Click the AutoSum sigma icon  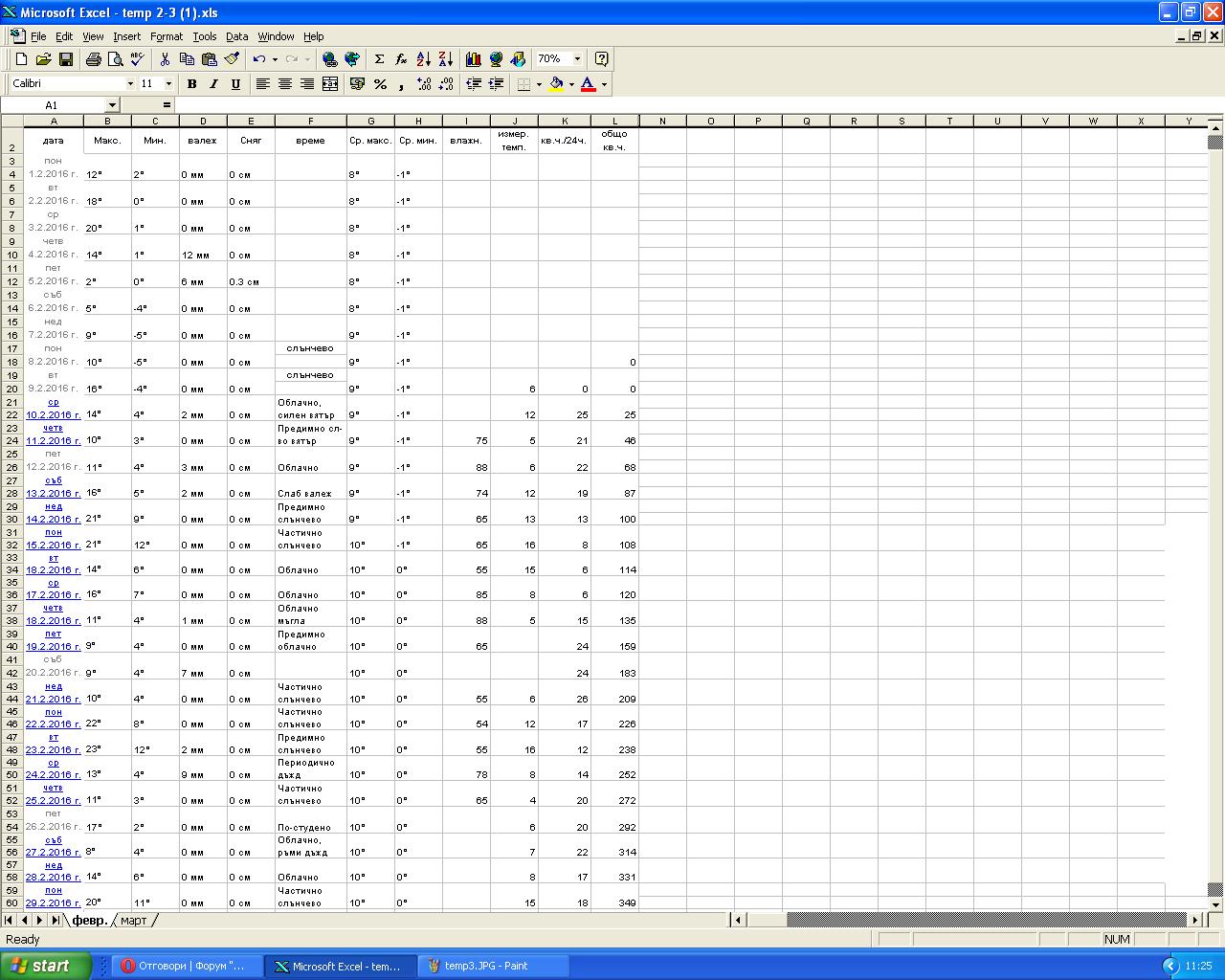[x=379, y=59]
